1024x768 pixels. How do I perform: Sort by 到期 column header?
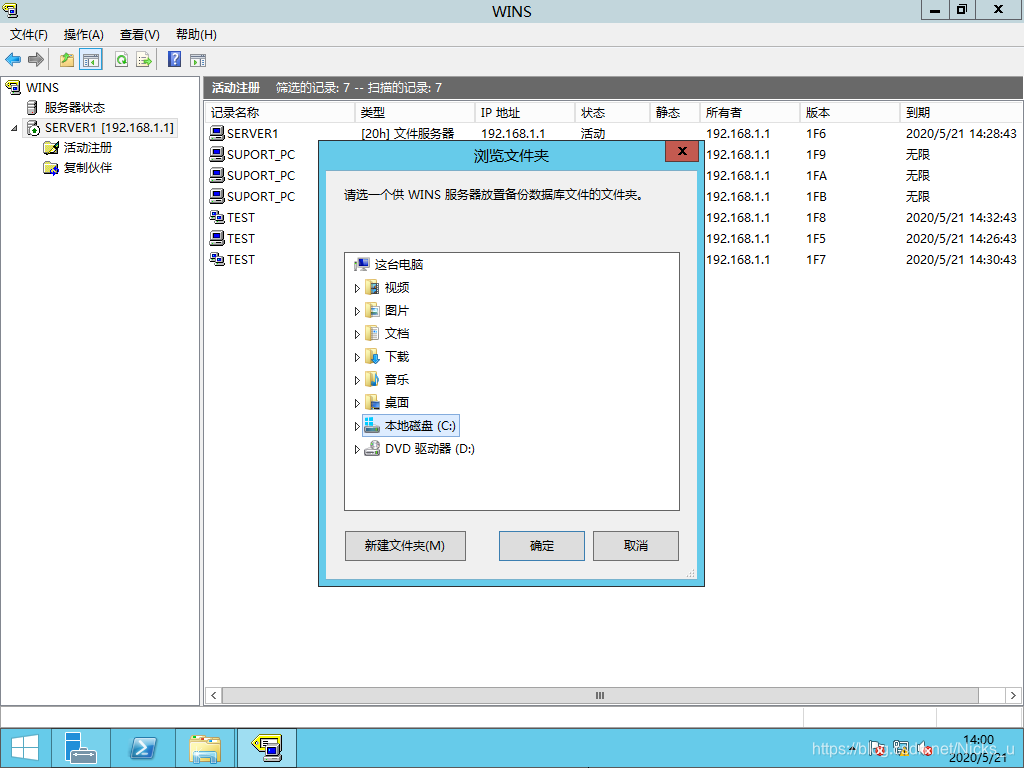[x=961, y=112]
